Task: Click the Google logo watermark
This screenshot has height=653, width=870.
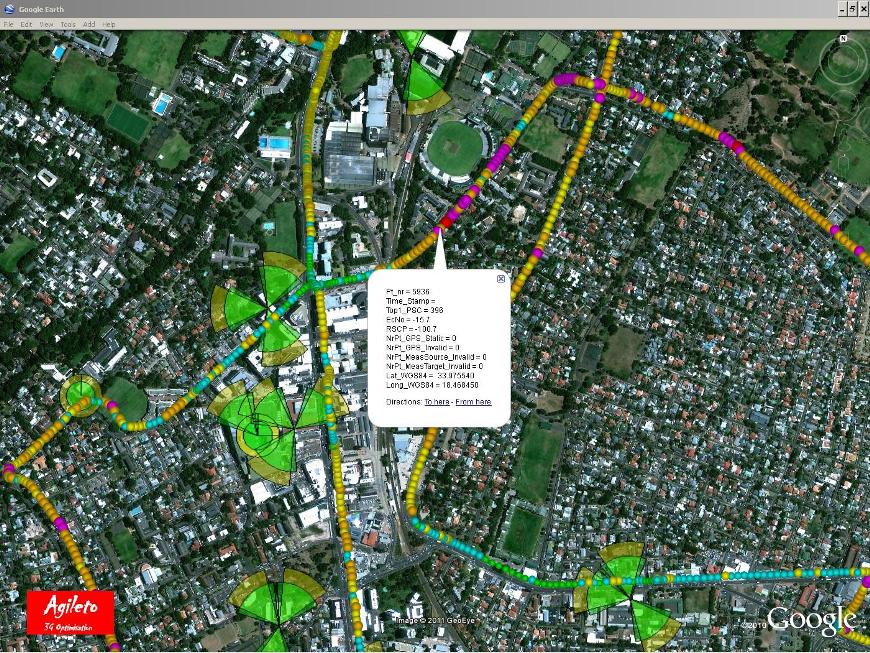Action: pos(811,619)
